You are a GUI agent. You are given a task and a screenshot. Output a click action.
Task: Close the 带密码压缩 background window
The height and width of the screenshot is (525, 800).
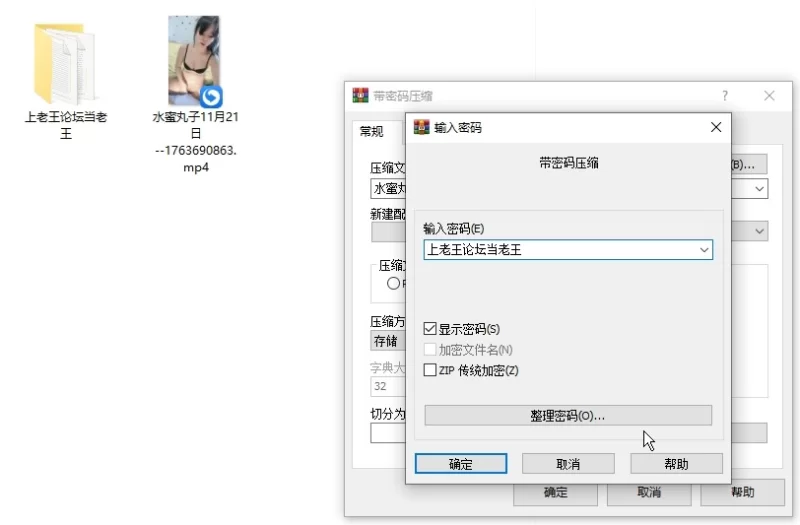tap(769, 95)
